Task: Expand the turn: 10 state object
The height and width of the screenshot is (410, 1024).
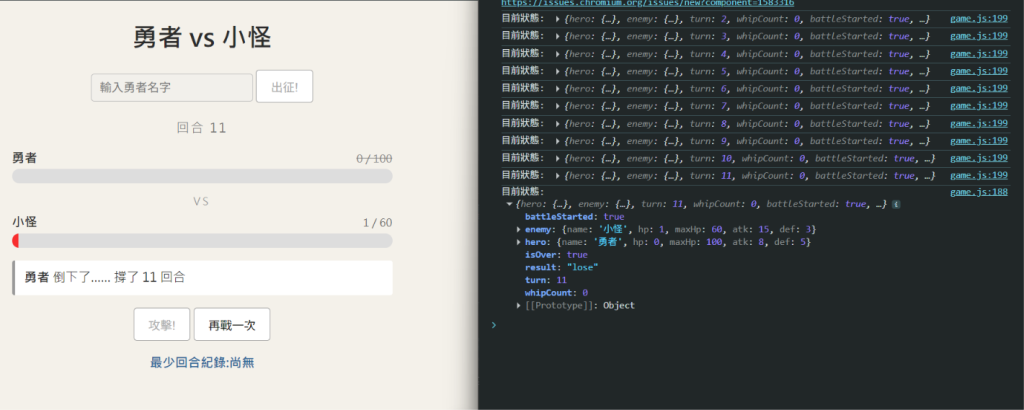Action: tap(557, 158)
